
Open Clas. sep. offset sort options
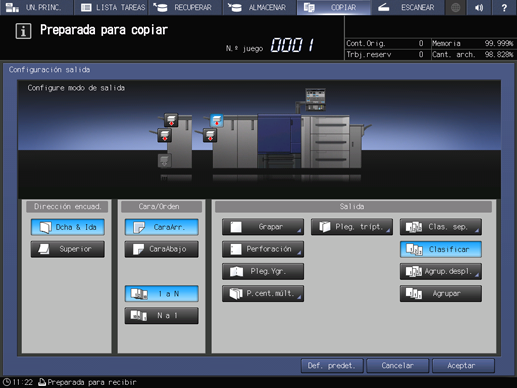[441, 227]
